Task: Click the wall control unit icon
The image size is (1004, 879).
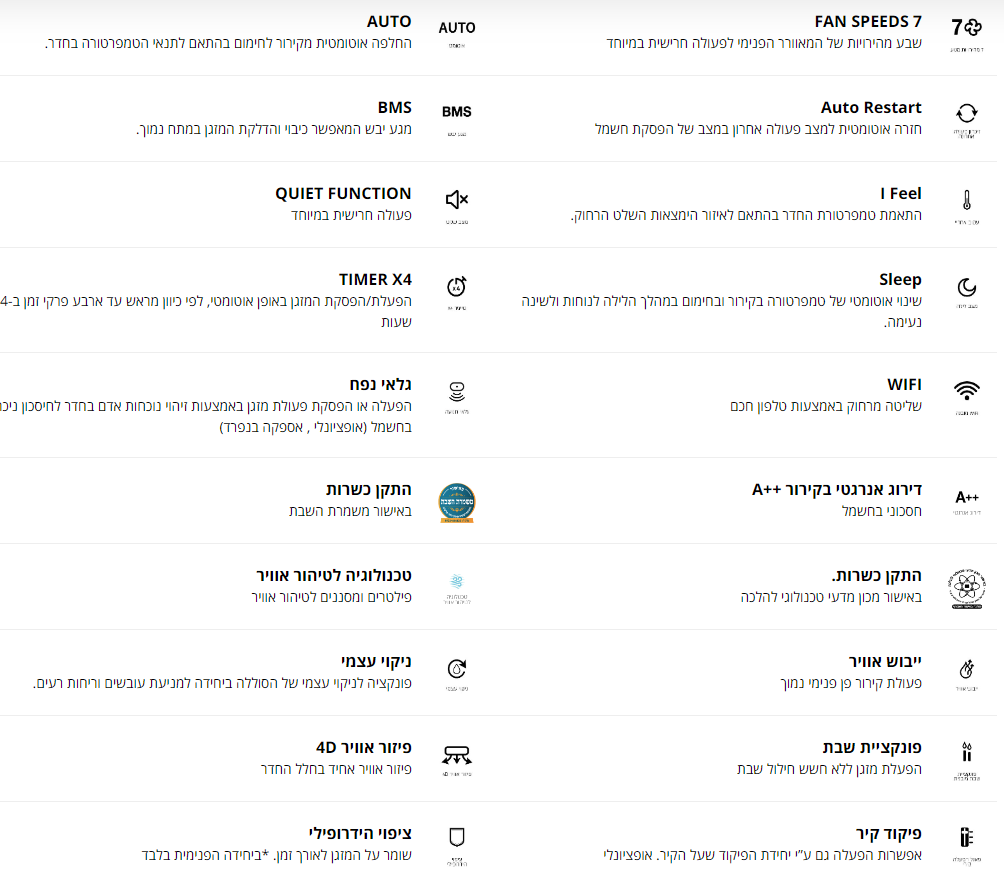Action: point(966,836)
